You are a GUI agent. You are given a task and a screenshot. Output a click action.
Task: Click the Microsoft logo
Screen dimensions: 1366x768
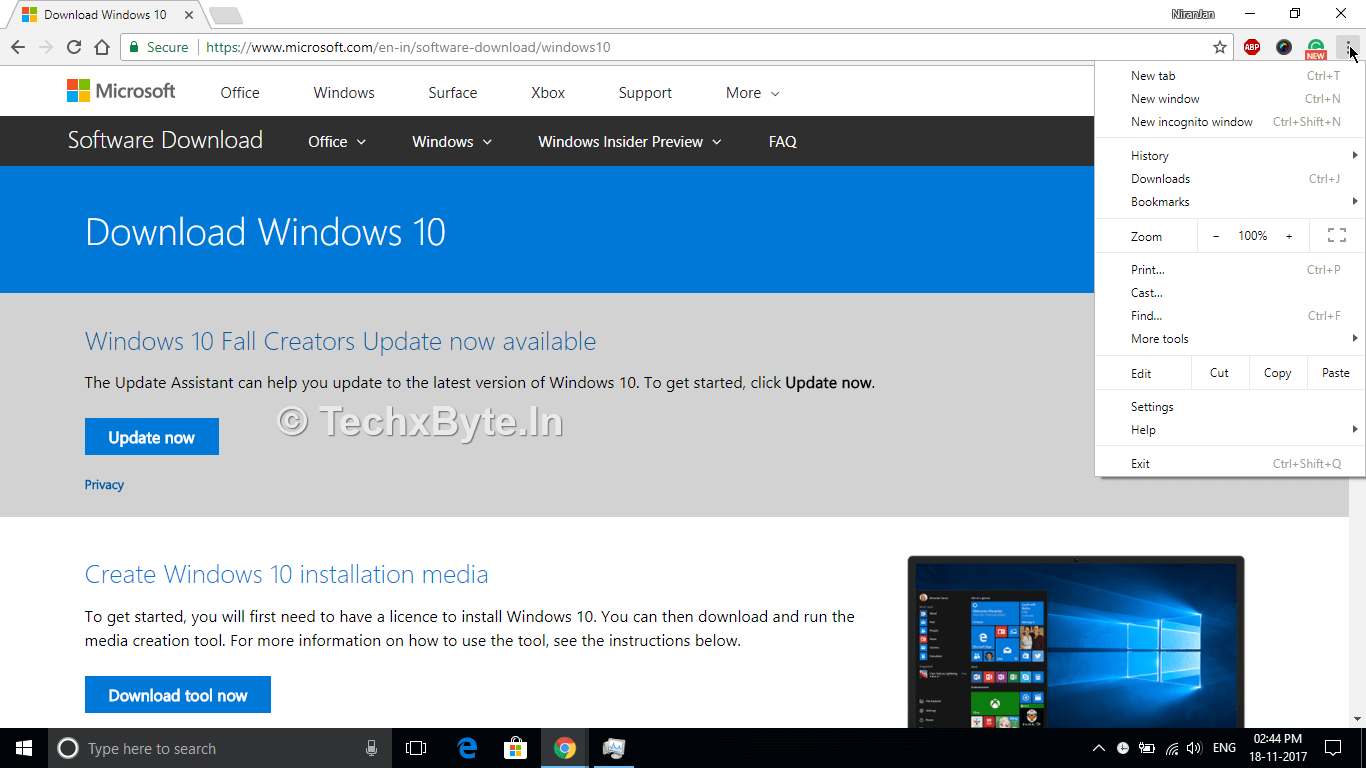(121, 91)
